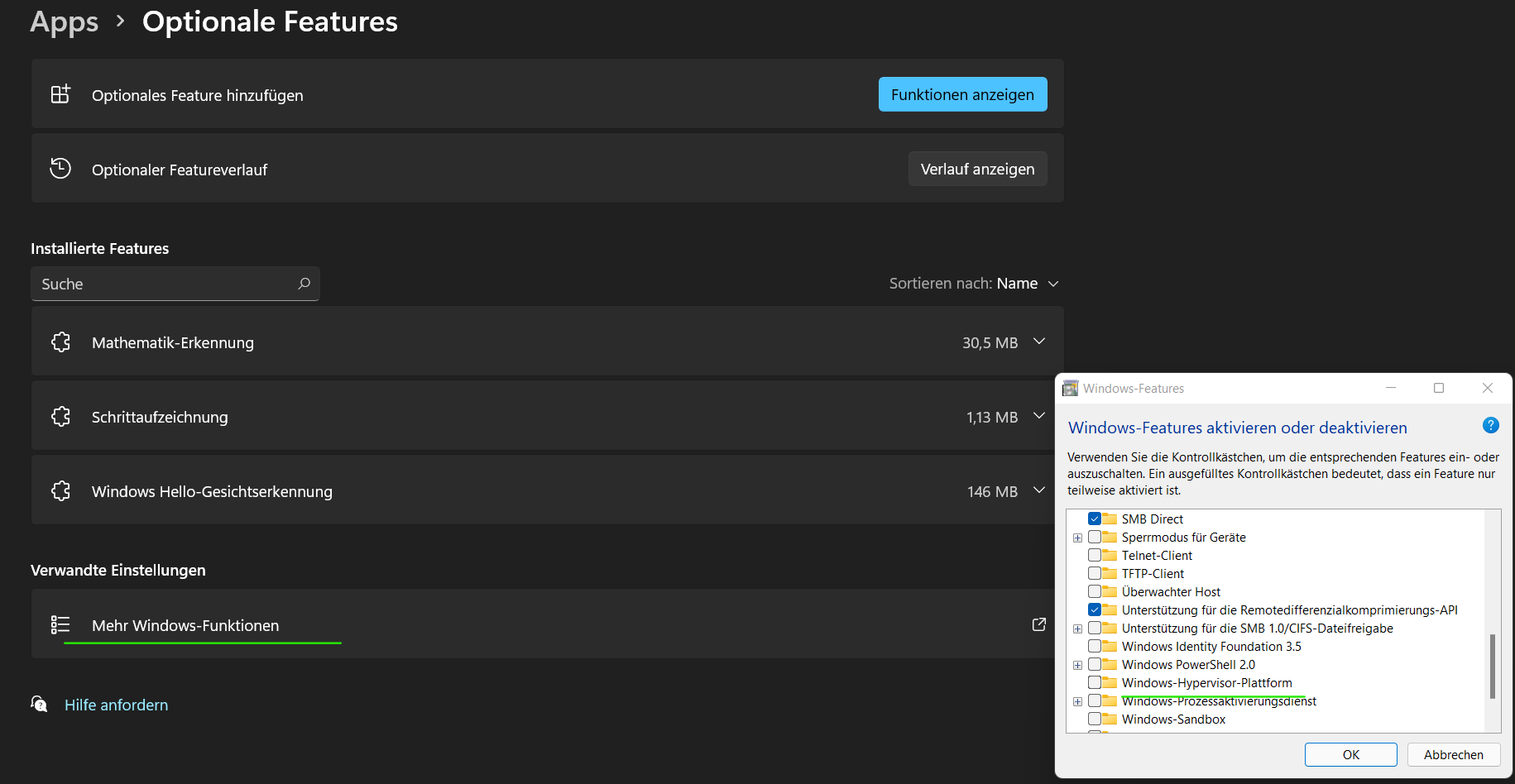
Task: Click the Mehr Windows-Funktionen list icon
Action: coord(60,624)
